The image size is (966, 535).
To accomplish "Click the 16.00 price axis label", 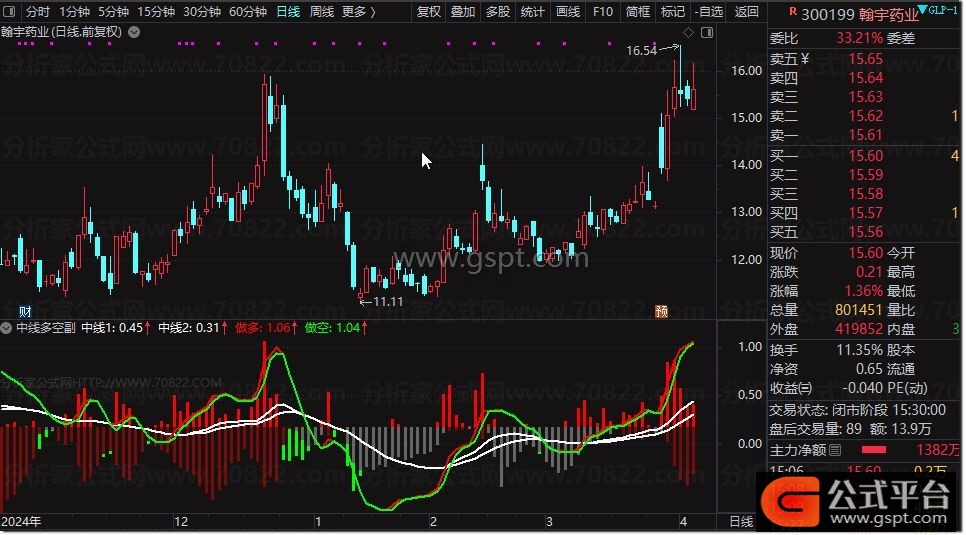I will pyautogui.click(x=747, y=70).
